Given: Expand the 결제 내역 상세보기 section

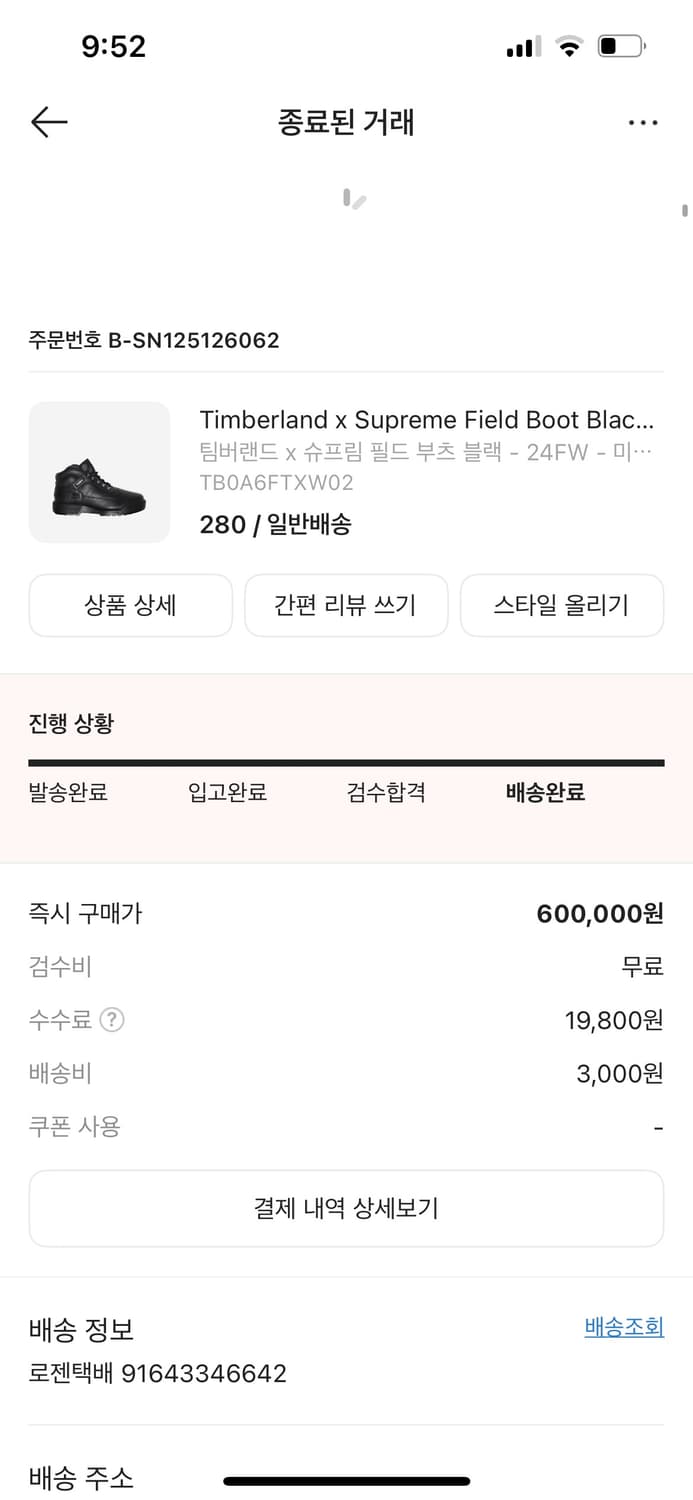Looking at the screenshot, I should (346, 1208).
